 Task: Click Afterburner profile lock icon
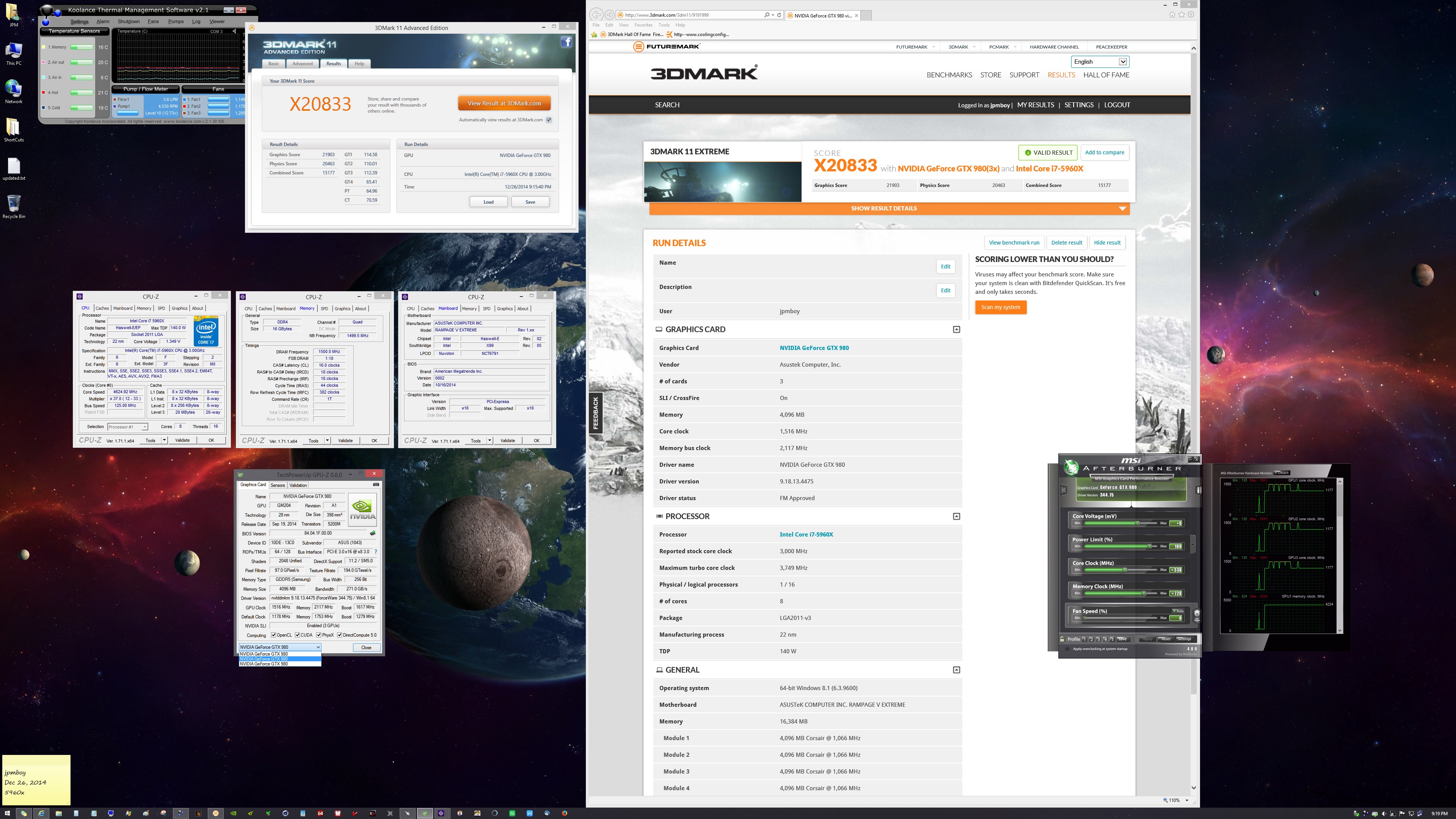[1062, 639]
